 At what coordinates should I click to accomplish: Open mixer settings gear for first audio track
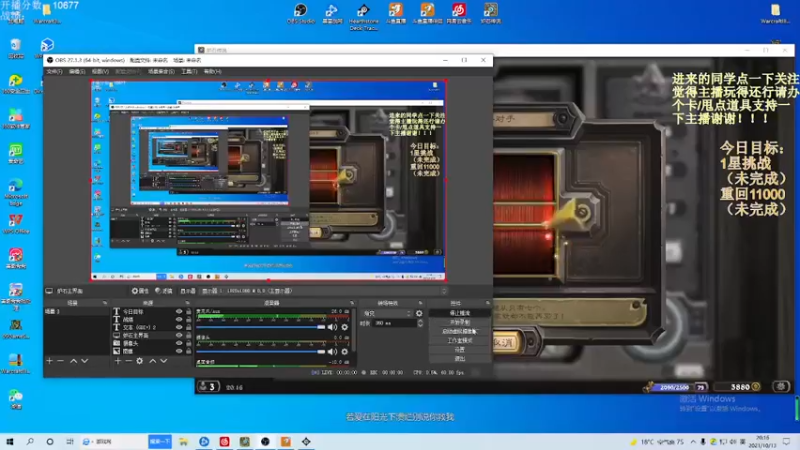tap(345, 327)
